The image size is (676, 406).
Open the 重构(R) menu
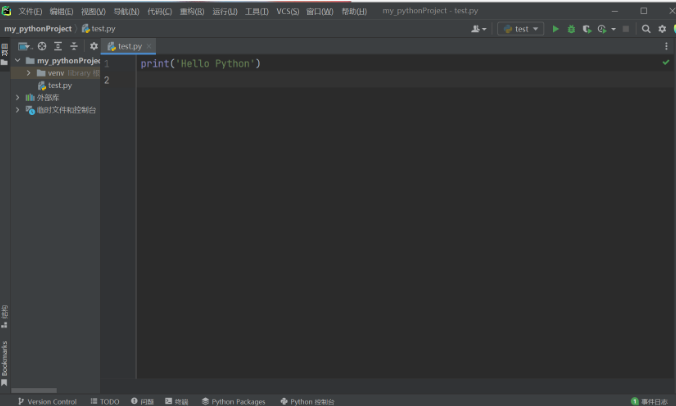(x=192, y=12)
